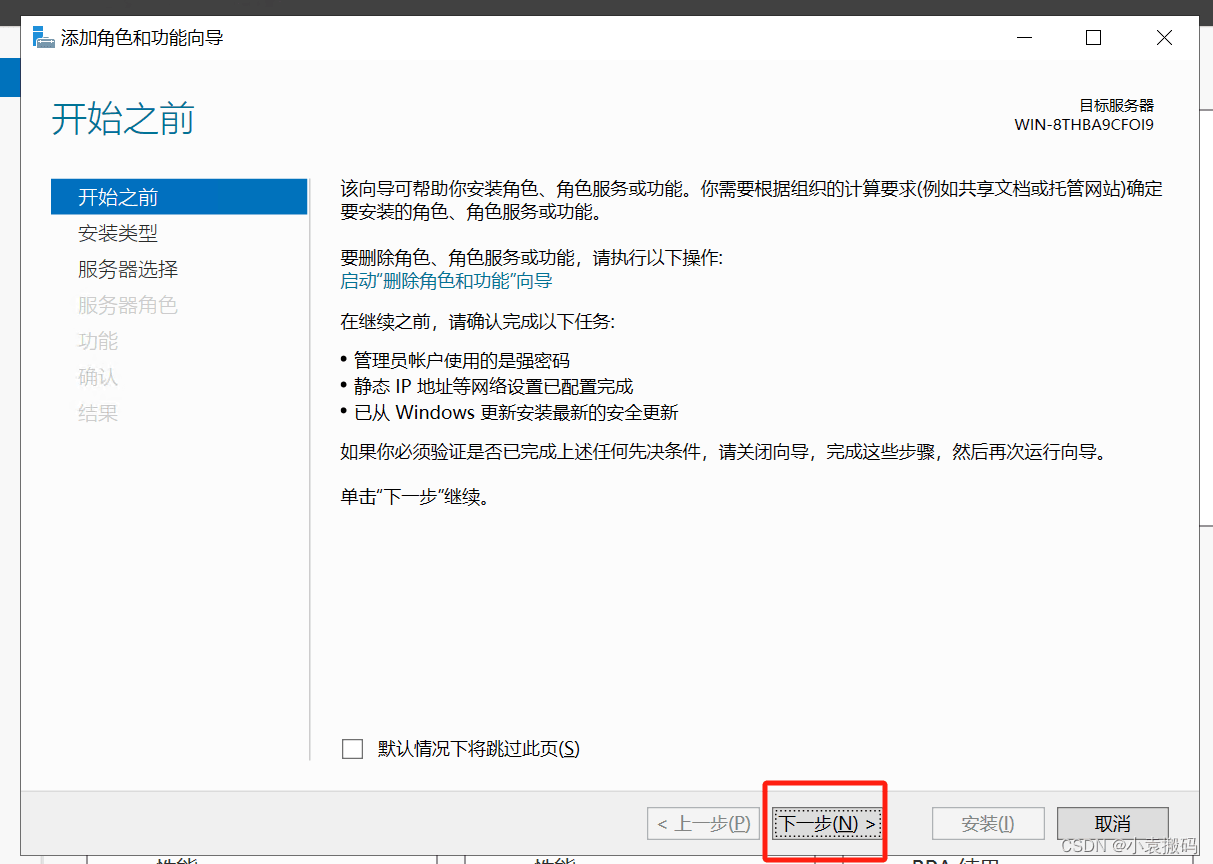Click the disabled 上一步(P) button
Image resolution: width=1213 pixels, height=864 pixels.
[x=704, y=824]
